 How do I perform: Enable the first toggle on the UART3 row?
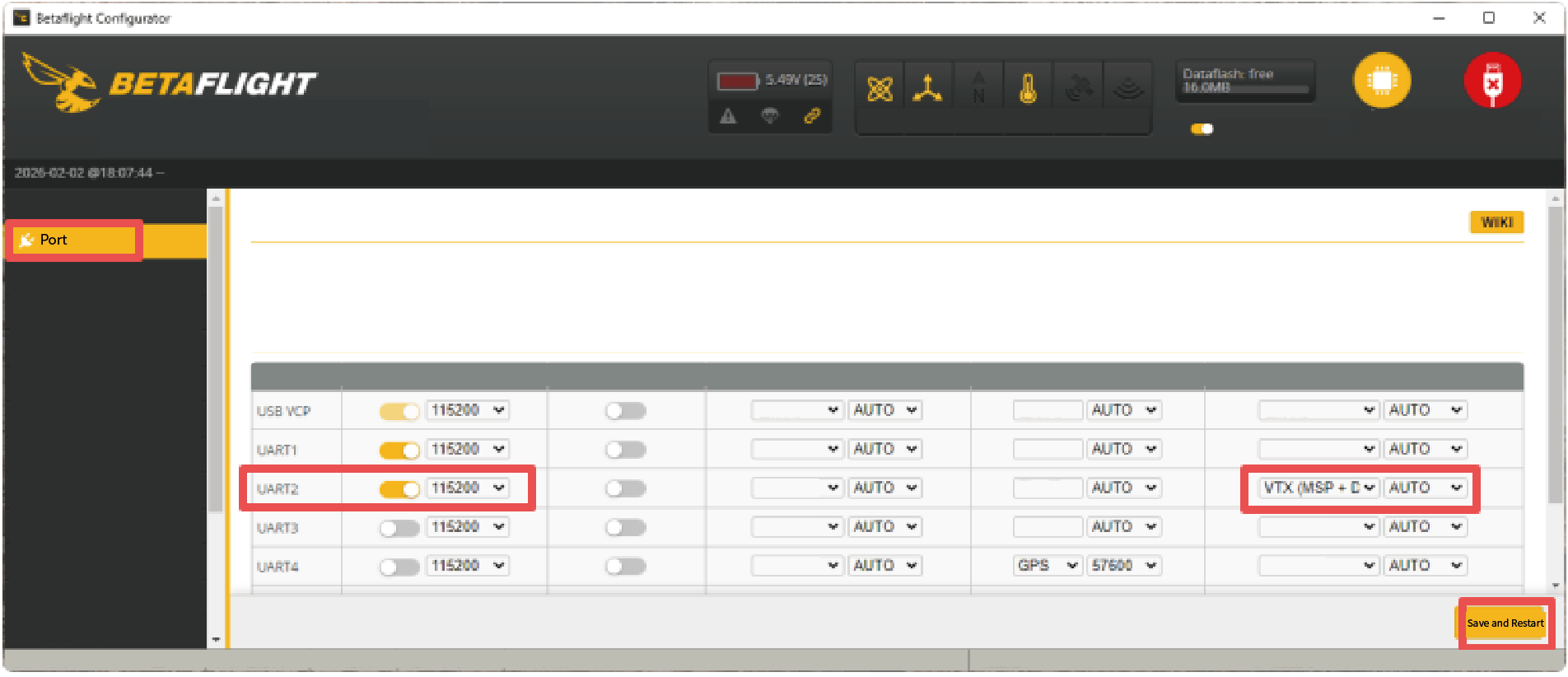[x=399, y=528]
